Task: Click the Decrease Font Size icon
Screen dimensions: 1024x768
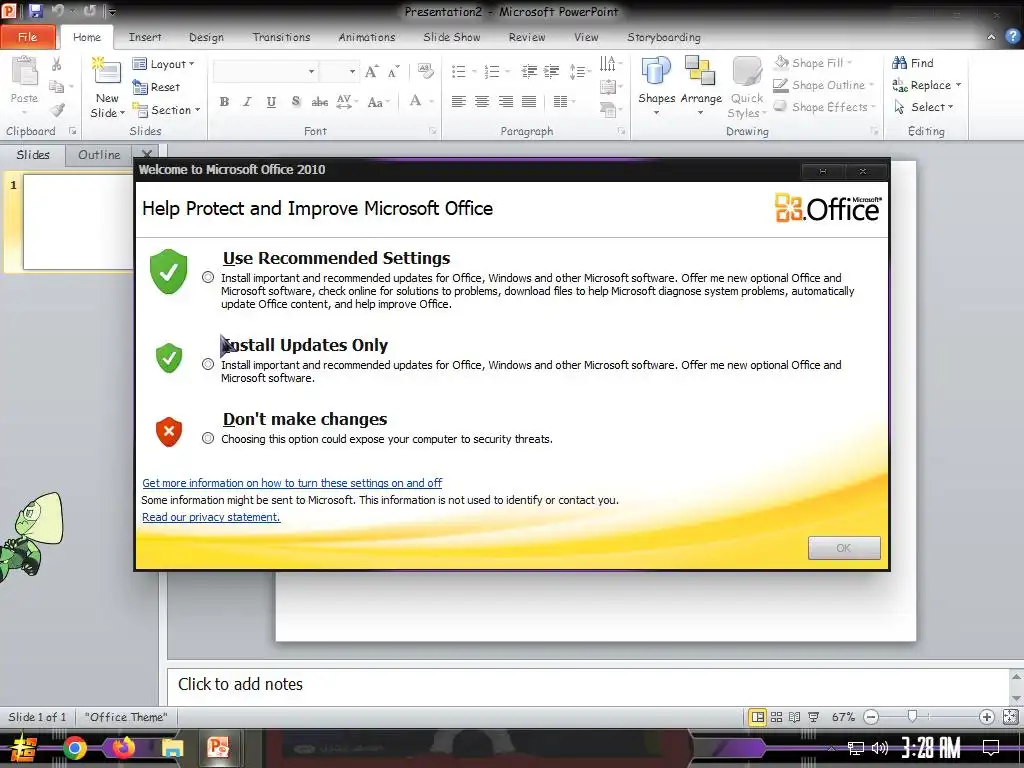Action: (x=393, y=71)
